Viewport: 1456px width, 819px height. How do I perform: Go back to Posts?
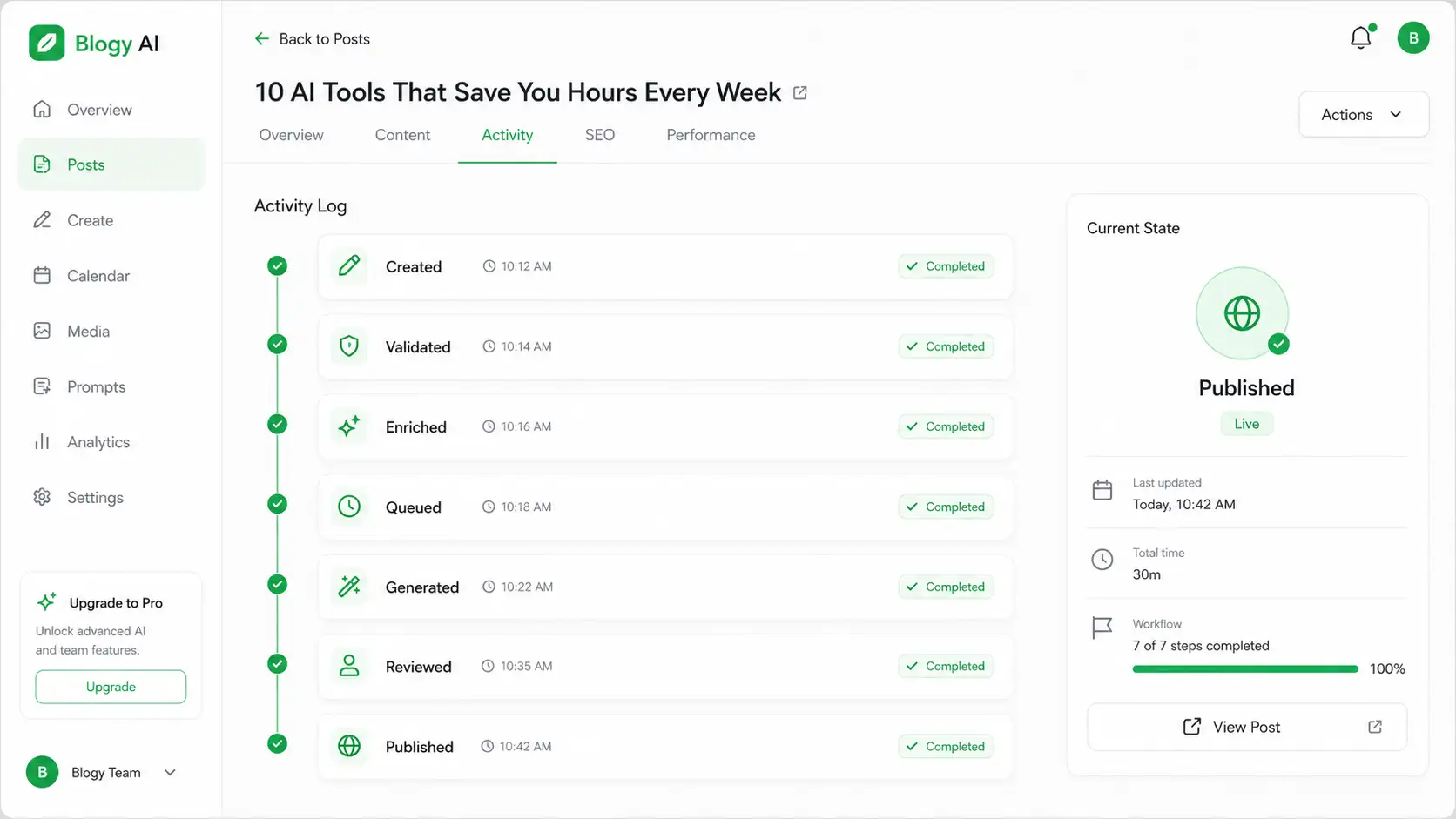pos(313,38)
